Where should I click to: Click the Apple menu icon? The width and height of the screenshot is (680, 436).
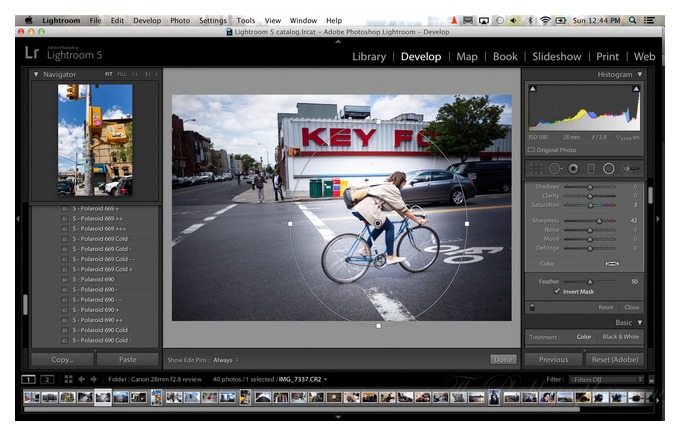[29, 20]
